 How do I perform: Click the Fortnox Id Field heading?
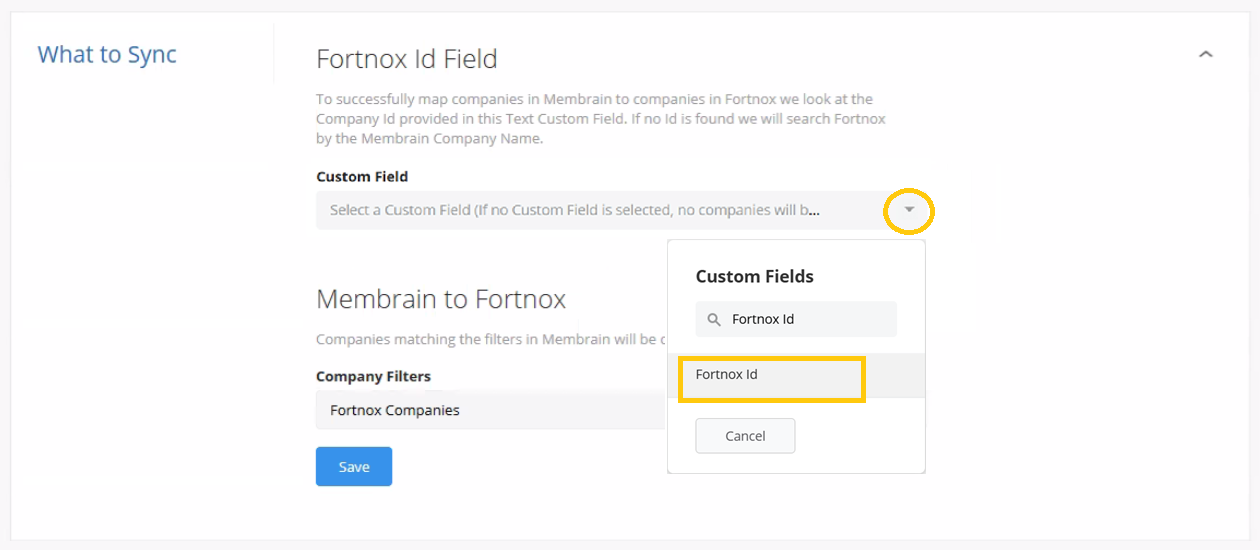coord(407,59)
